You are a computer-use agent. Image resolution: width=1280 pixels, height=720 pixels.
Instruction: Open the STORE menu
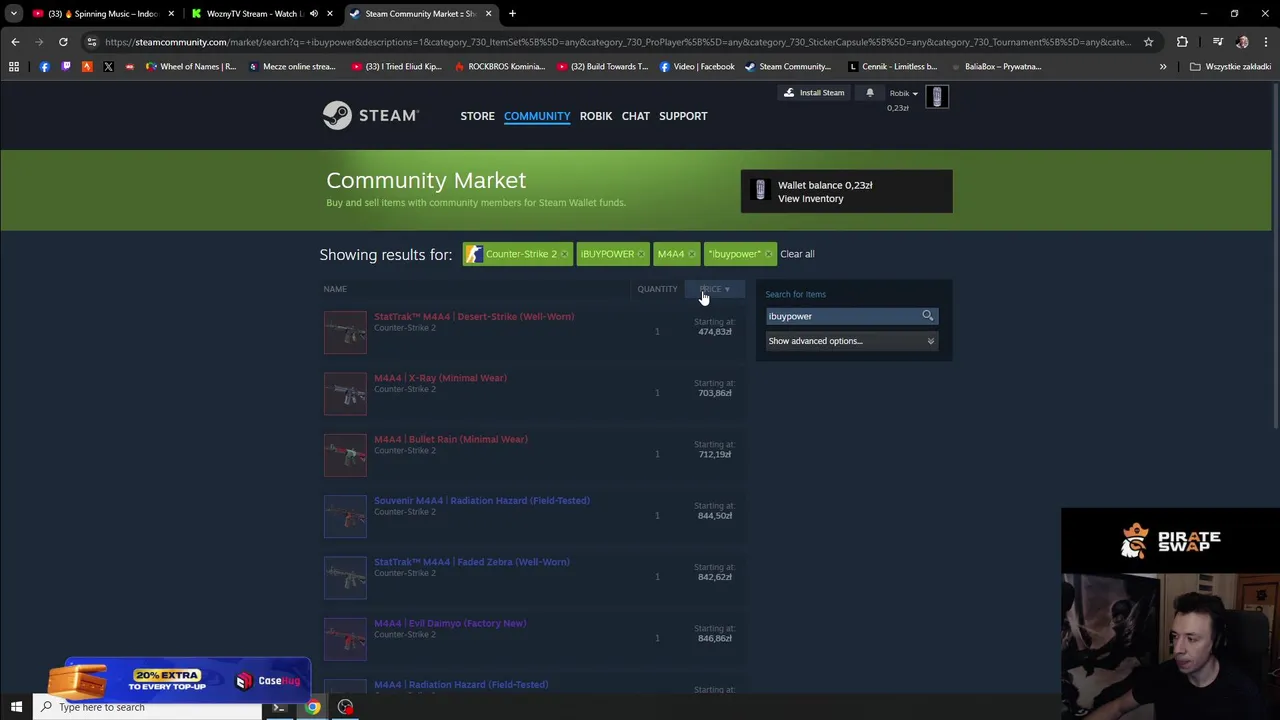pyautogui.click(x=477, y=116)
